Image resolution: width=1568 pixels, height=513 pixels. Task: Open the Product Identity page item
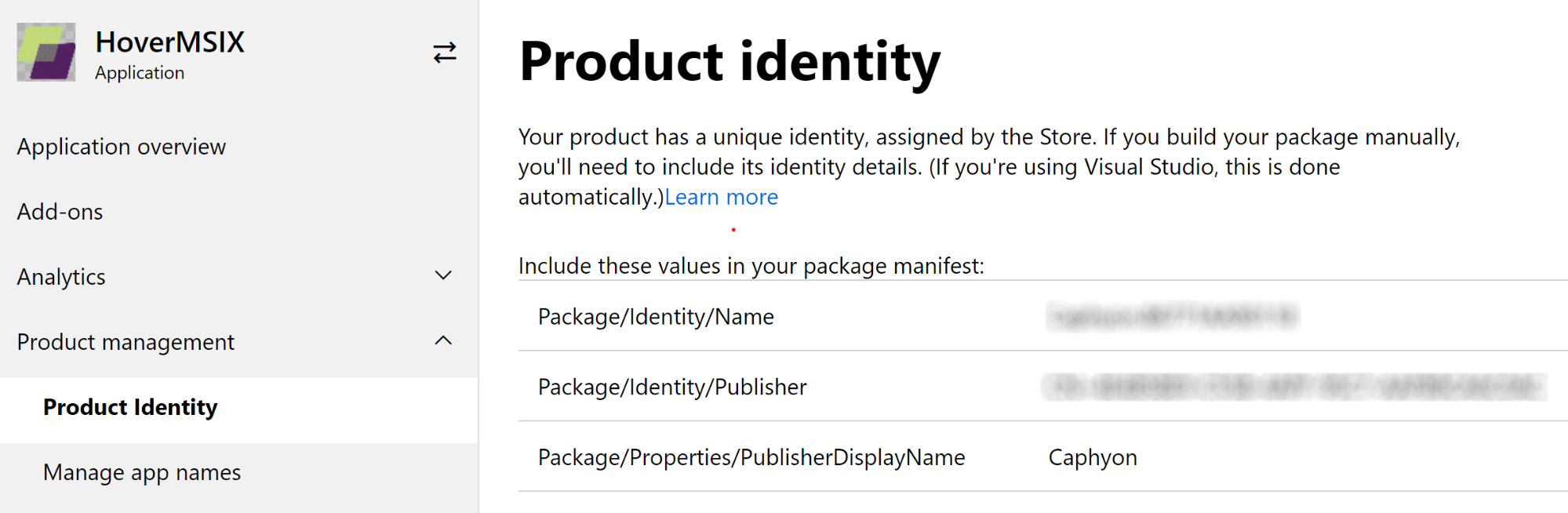click(x=130, y=407)
